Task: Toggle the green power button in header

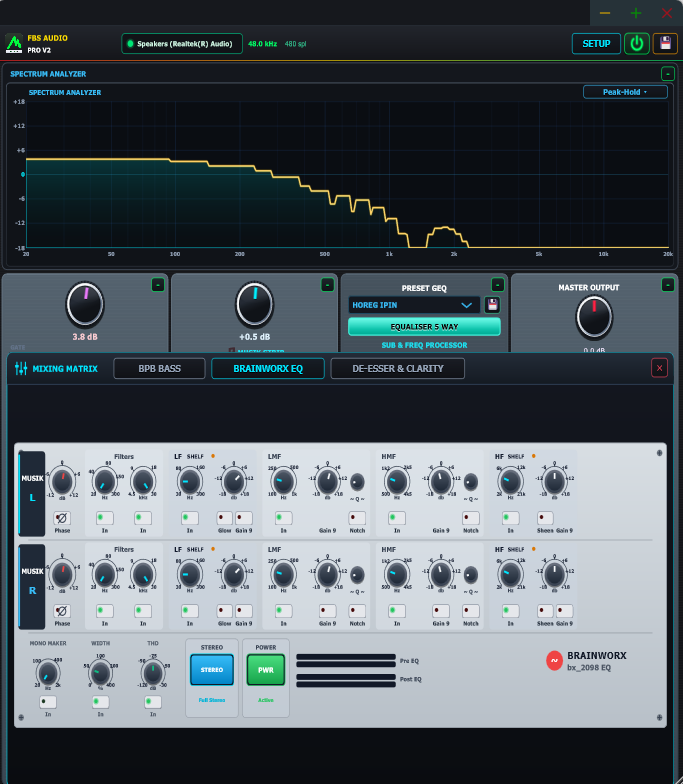Action: [x=636, y=44]
